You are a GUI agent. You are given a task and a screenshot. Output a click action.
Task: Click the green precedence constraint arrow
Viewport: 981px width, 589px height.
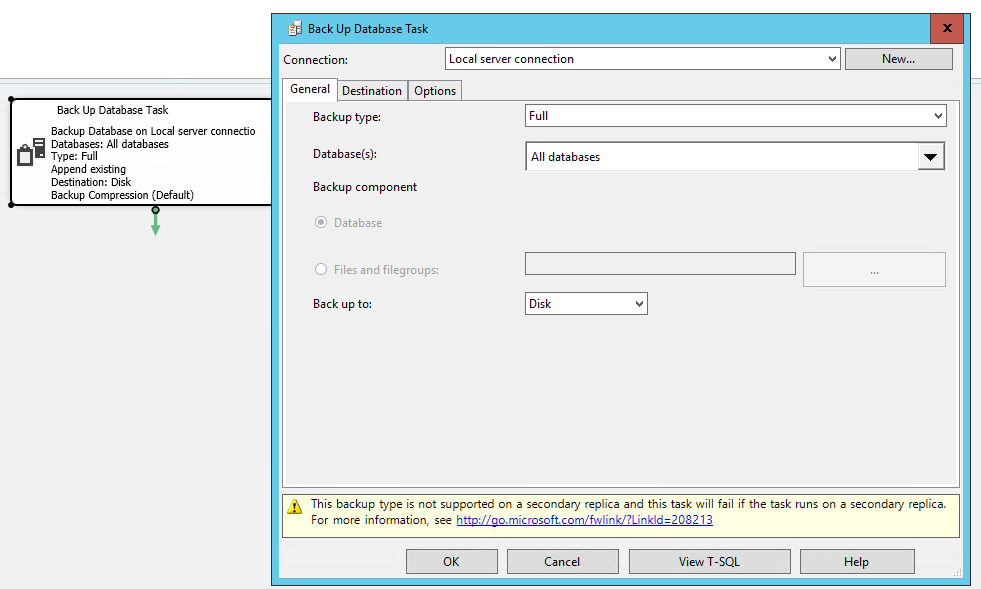point(155,224)
